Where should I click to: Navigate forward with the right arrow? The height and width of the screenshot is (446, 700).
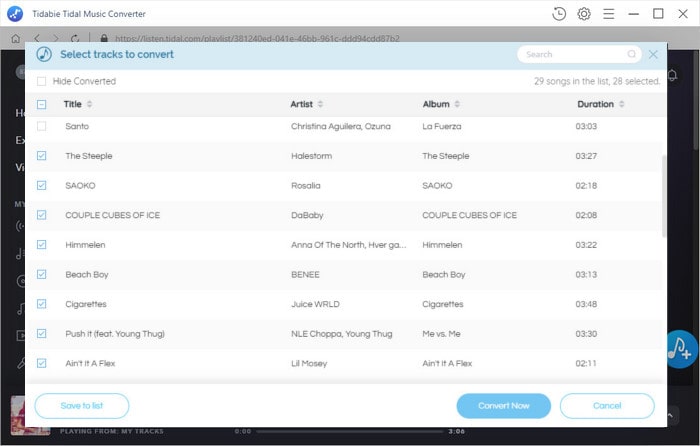click(55, 39)
